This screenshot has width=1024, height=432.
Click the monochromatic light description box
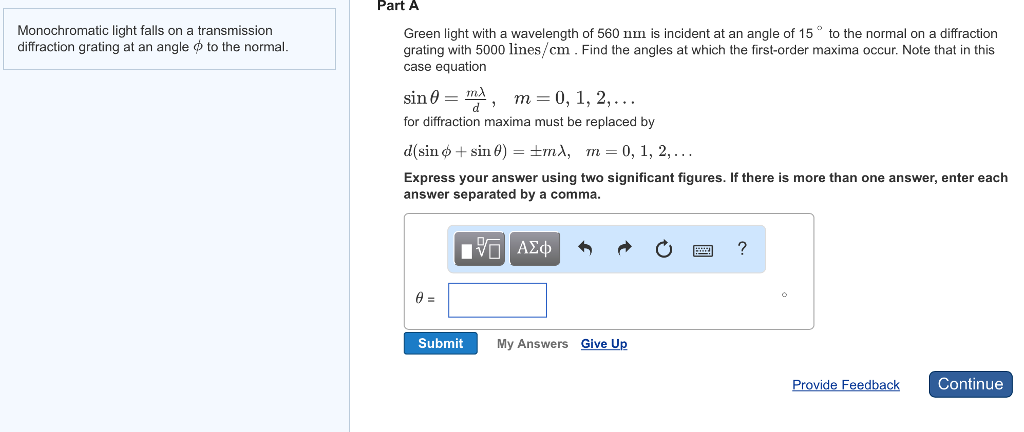tap(169, 39)
